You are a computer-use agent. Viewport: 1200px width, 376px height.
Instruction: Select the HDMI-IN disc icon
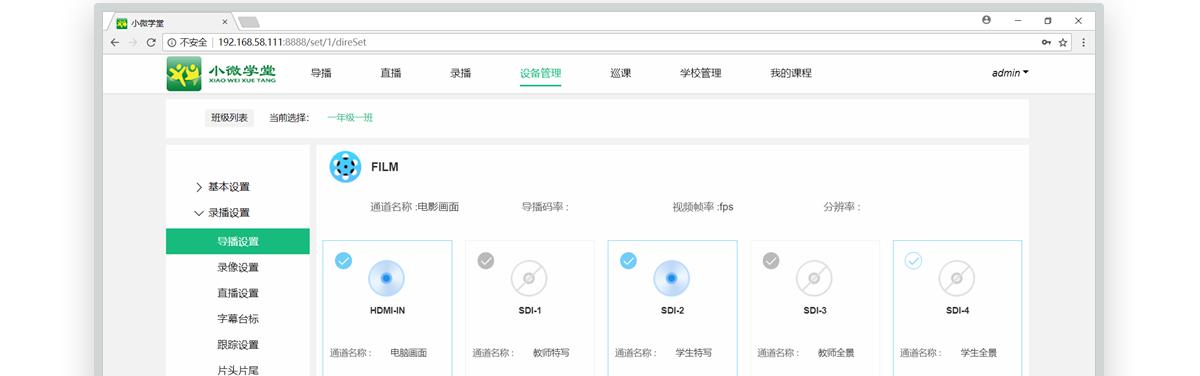[x=387, y=278]
